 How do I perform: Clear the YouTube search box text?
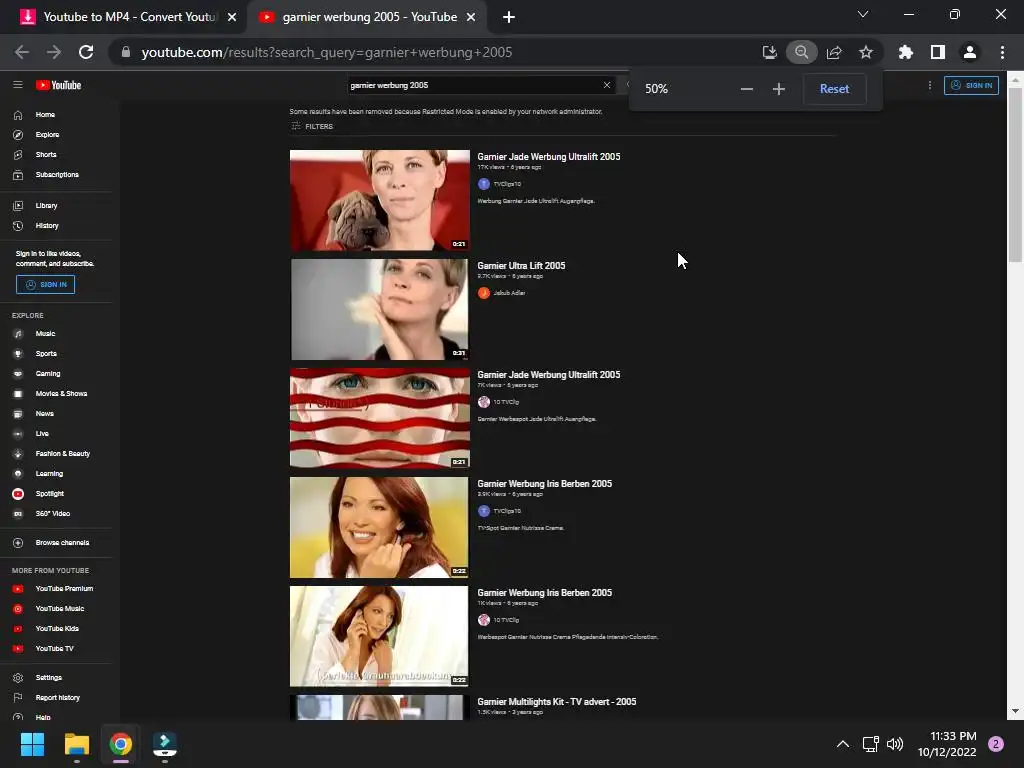[x=607, y=85]
